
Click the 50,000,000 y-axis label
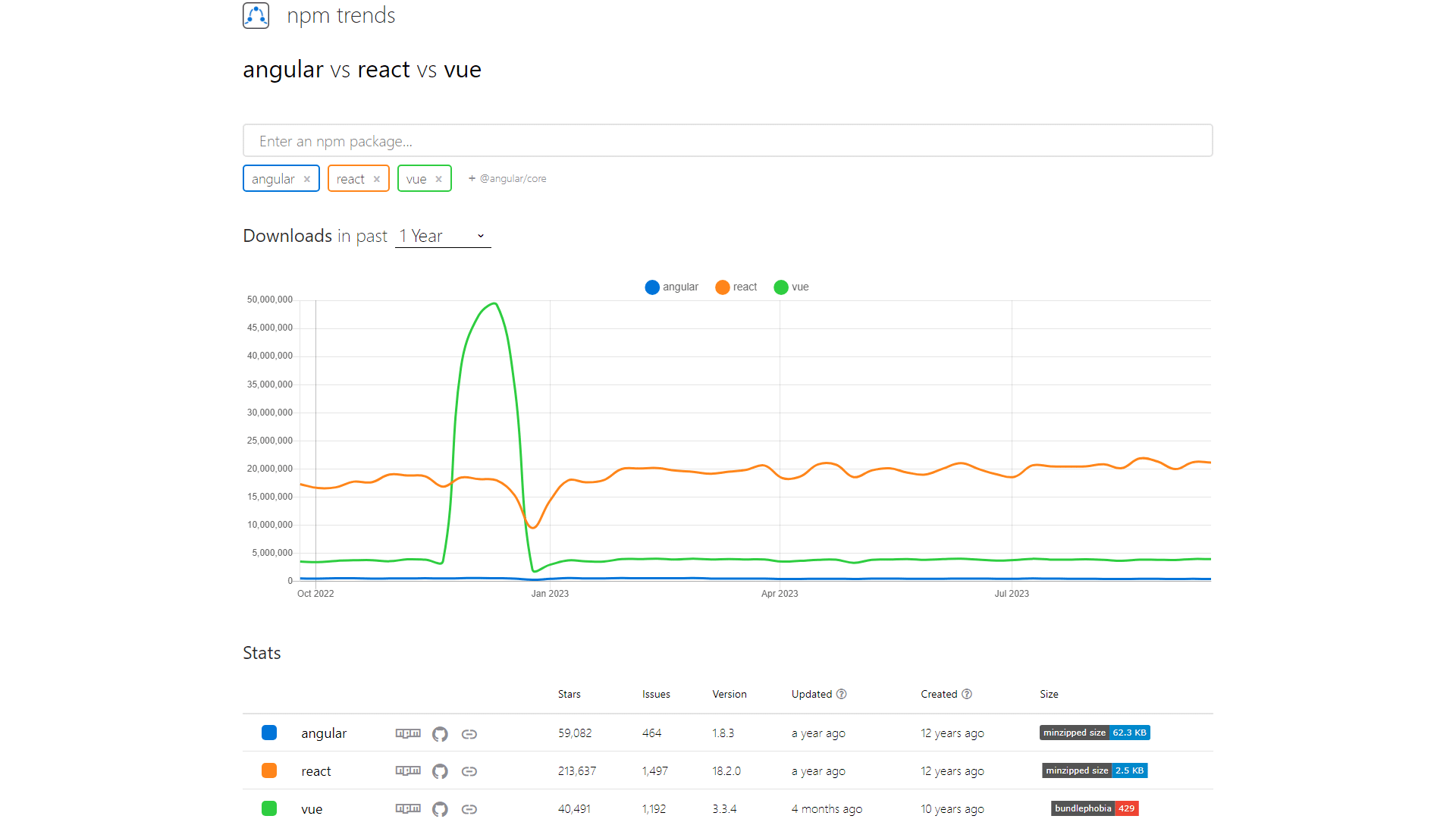point(269,300)
